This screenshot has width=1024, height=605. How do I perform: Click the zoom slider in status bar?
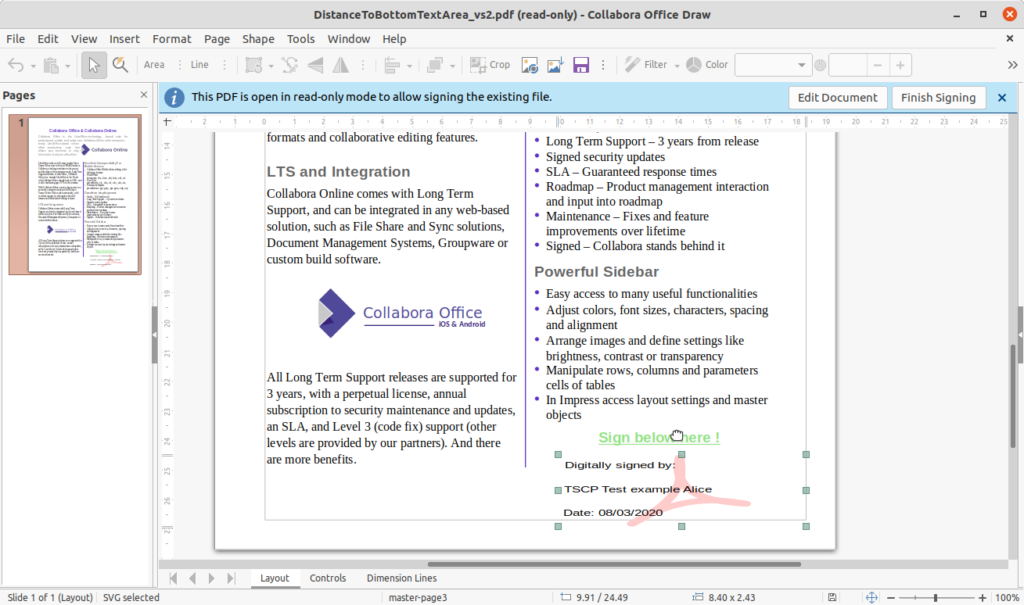935,597
